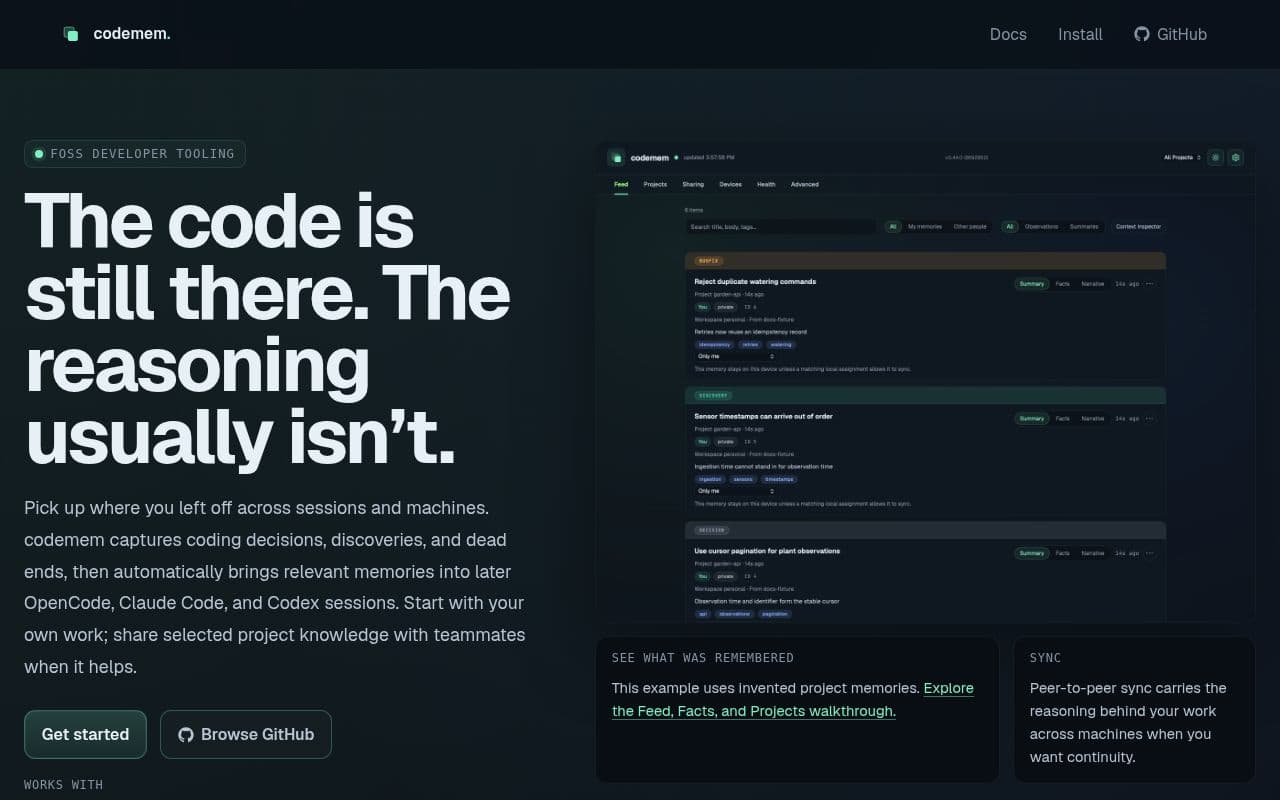Click the Get started button
The width and height of the screenshot is (1280, 800).
coord(85,734)
